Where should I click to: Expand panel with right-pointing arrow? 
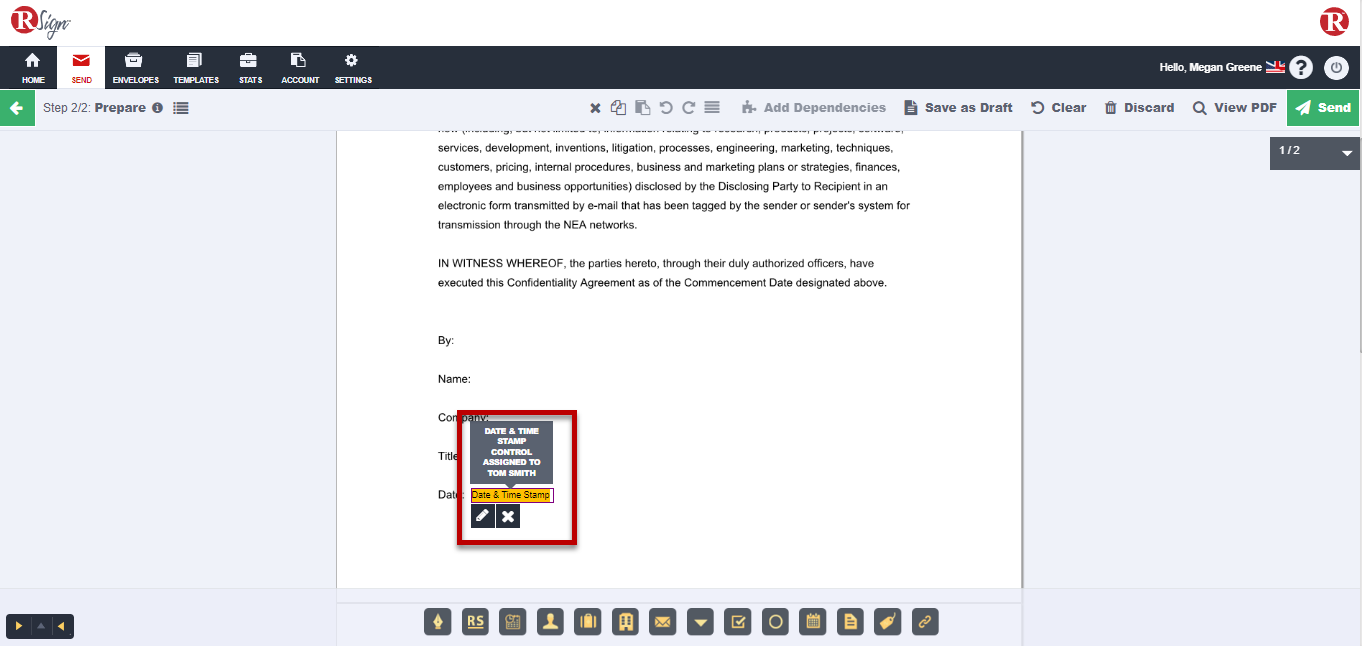tap(19, 626)
